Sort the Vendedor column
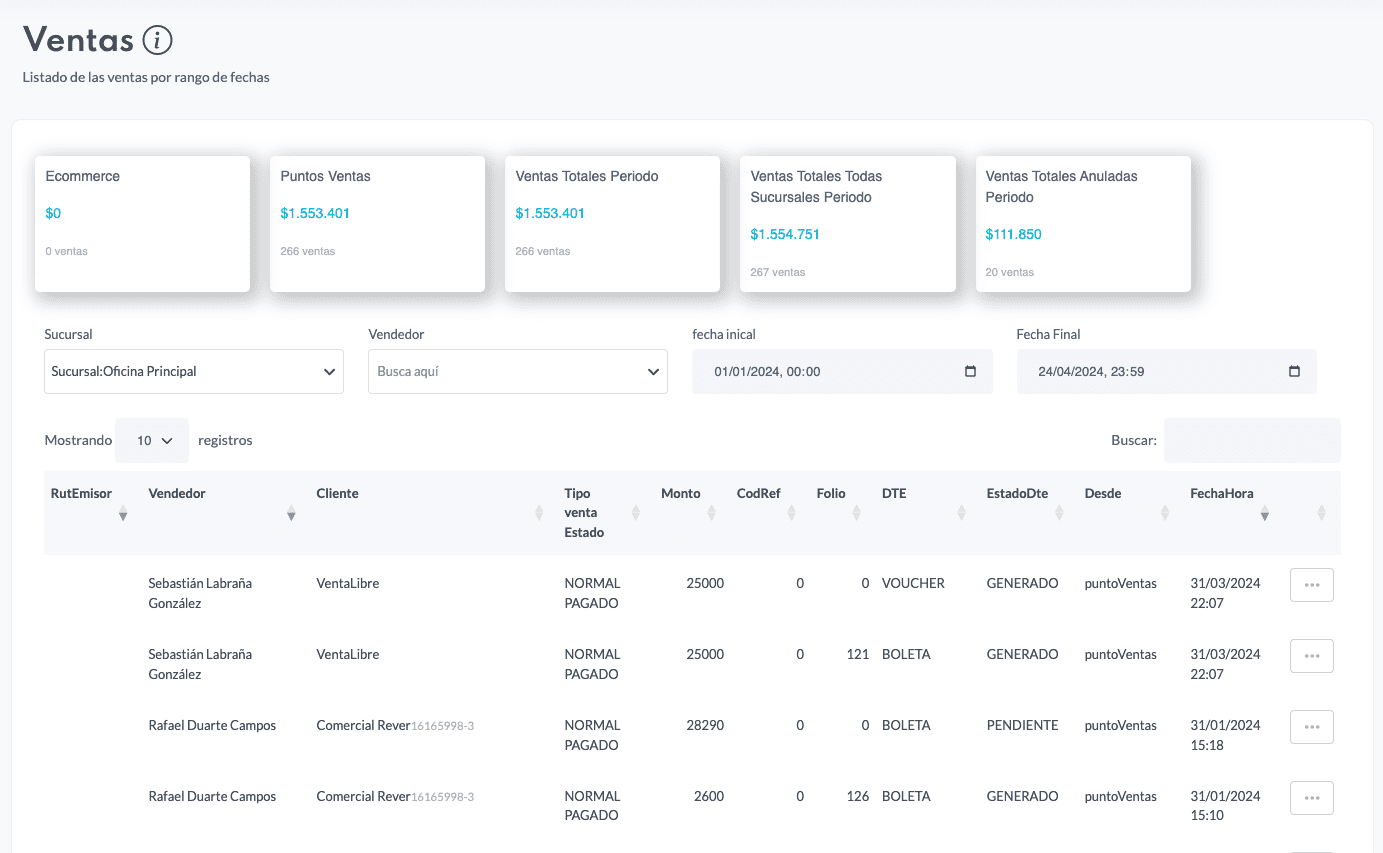This screenshot has height=853, width=1383. click(x=291, y=512)
